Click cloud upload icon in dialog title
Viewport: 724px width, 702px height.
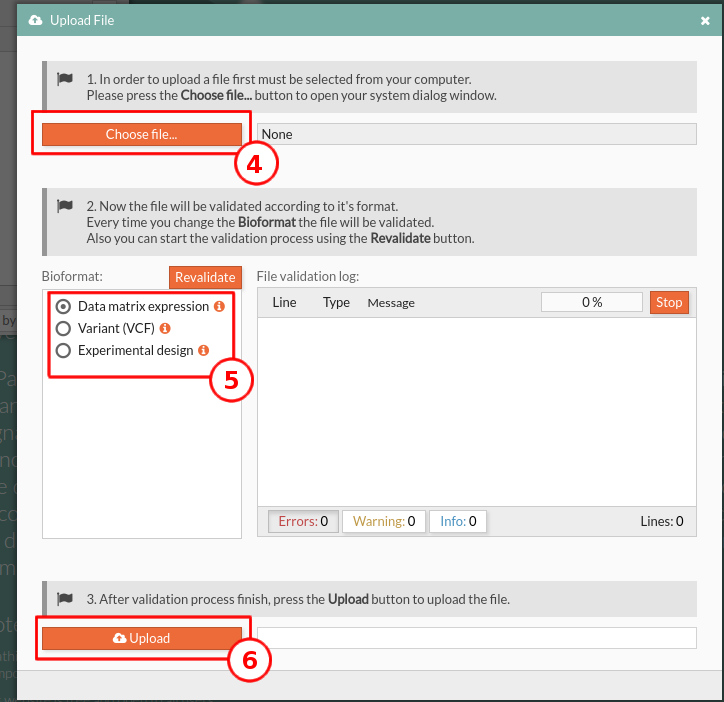pos(36,20)
